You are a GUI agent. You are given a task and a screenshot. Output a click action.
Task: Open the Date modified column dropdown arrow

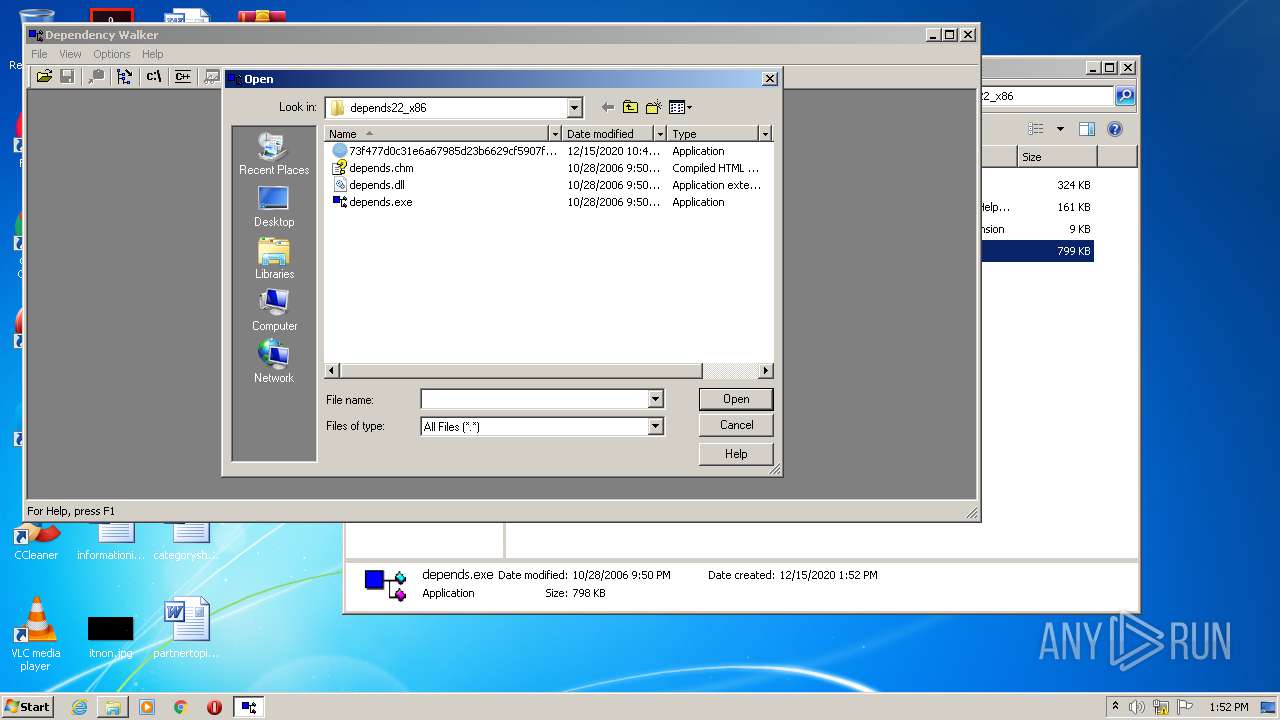[x=660, y=133]
